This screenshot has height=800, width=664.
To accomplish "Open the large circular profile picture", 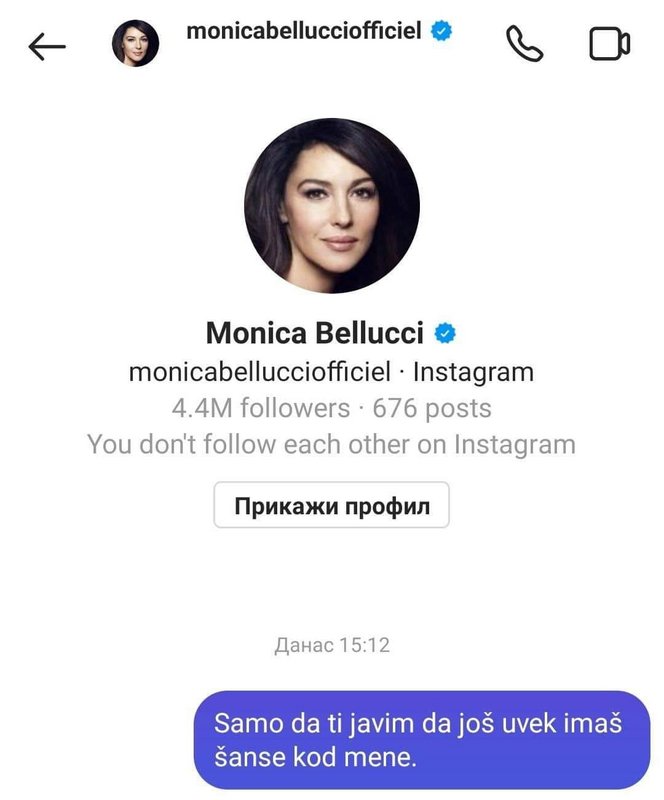I will point(332,206).
